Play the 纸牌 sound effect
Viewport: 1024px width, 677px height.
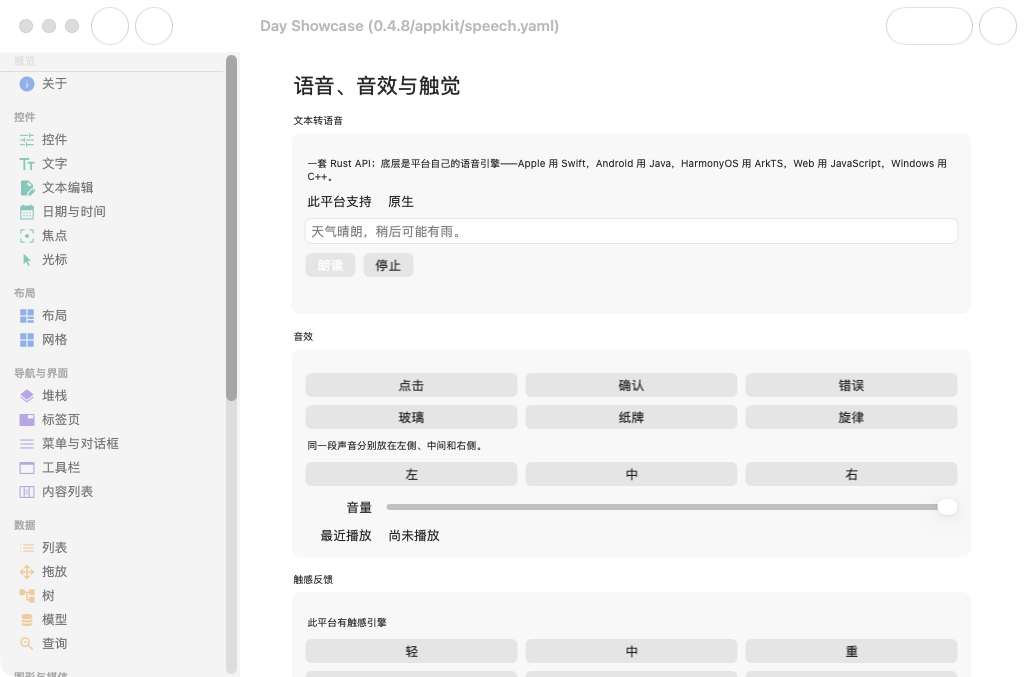click(x=632, y=417)
